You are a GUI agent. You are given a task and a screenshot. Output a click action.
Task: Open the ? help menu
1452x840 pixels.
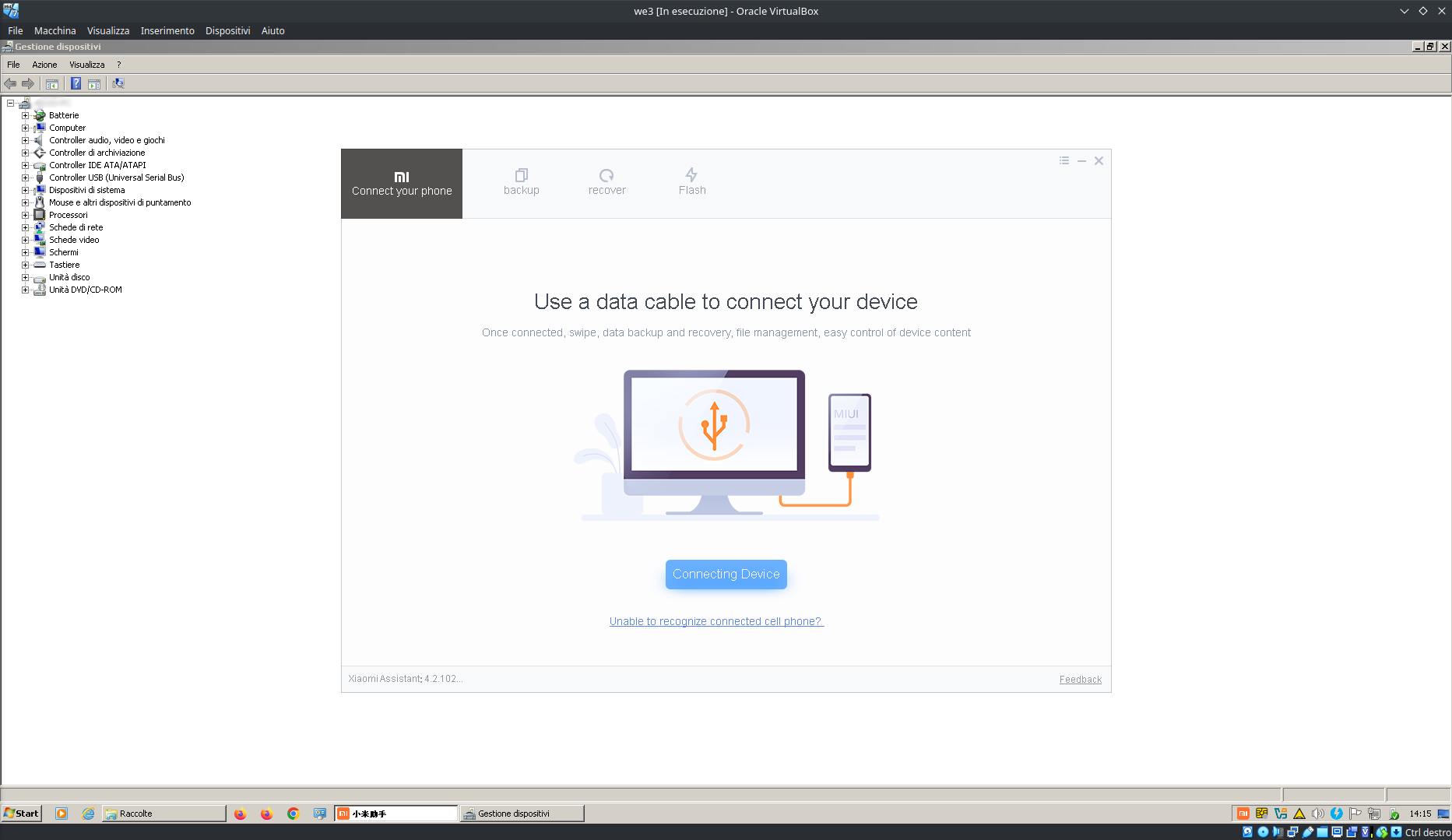coord(118,65)
